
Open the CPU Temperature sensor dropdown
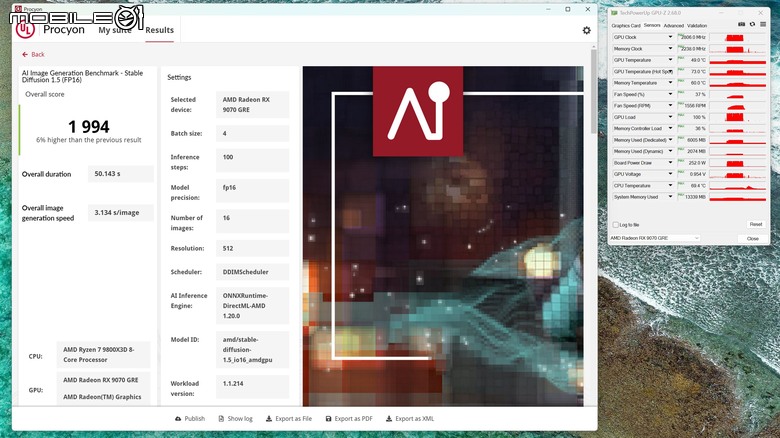click(670, 186)
